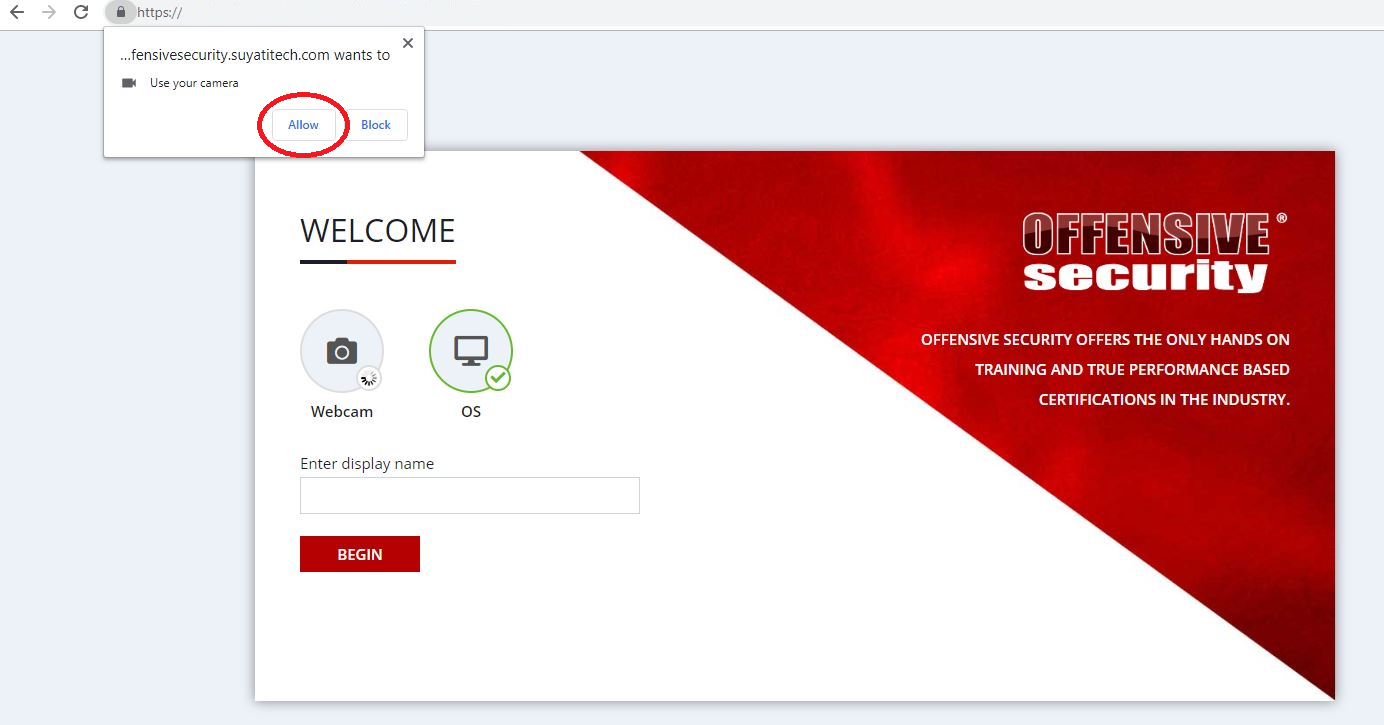Click the browser back arrow

tap(17, 12)
